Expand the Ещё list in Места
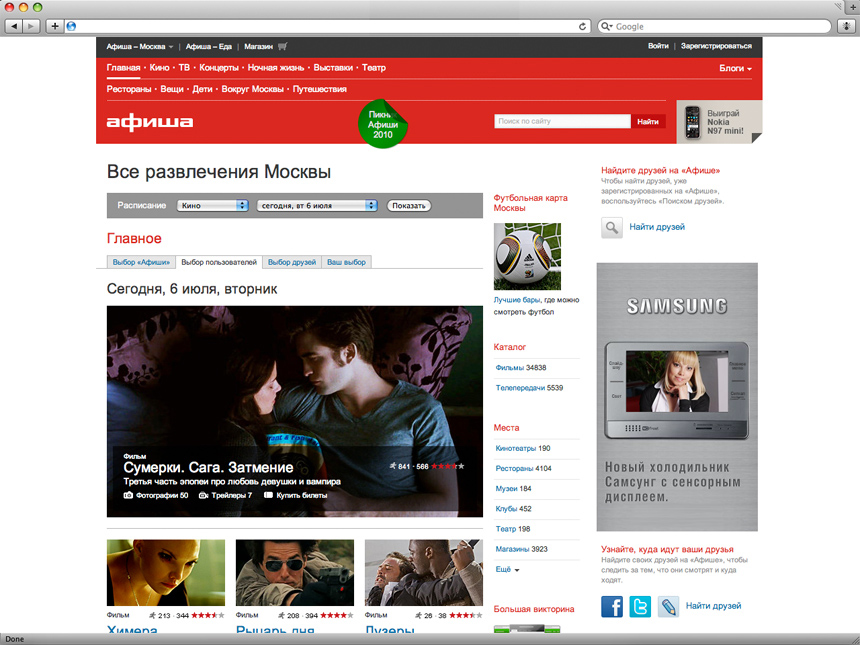This screenshot has width=860, height=645. point(507,569)
